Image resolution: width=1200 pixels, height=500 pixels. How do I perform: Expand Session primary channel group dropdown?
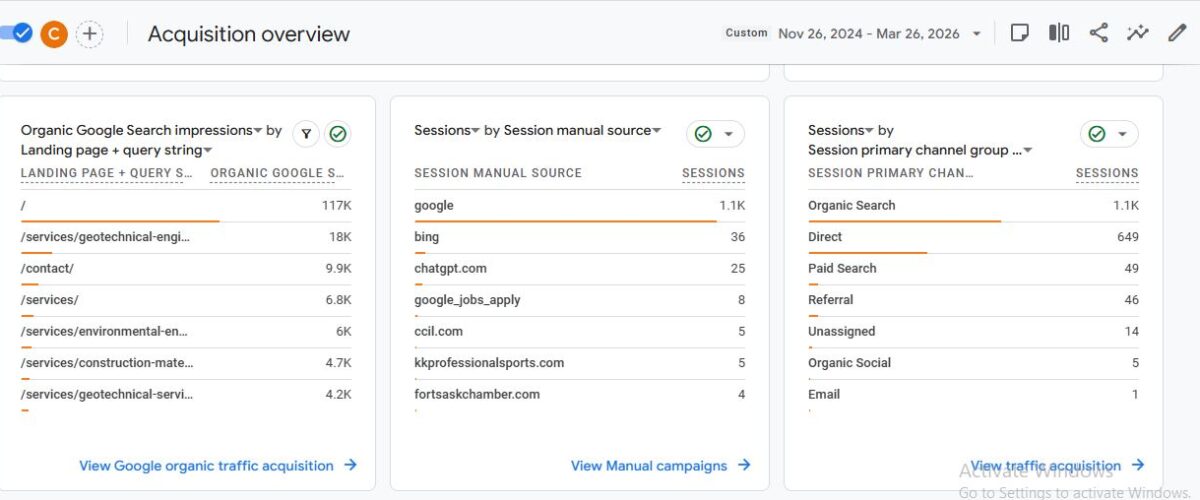coord(1027,151)
